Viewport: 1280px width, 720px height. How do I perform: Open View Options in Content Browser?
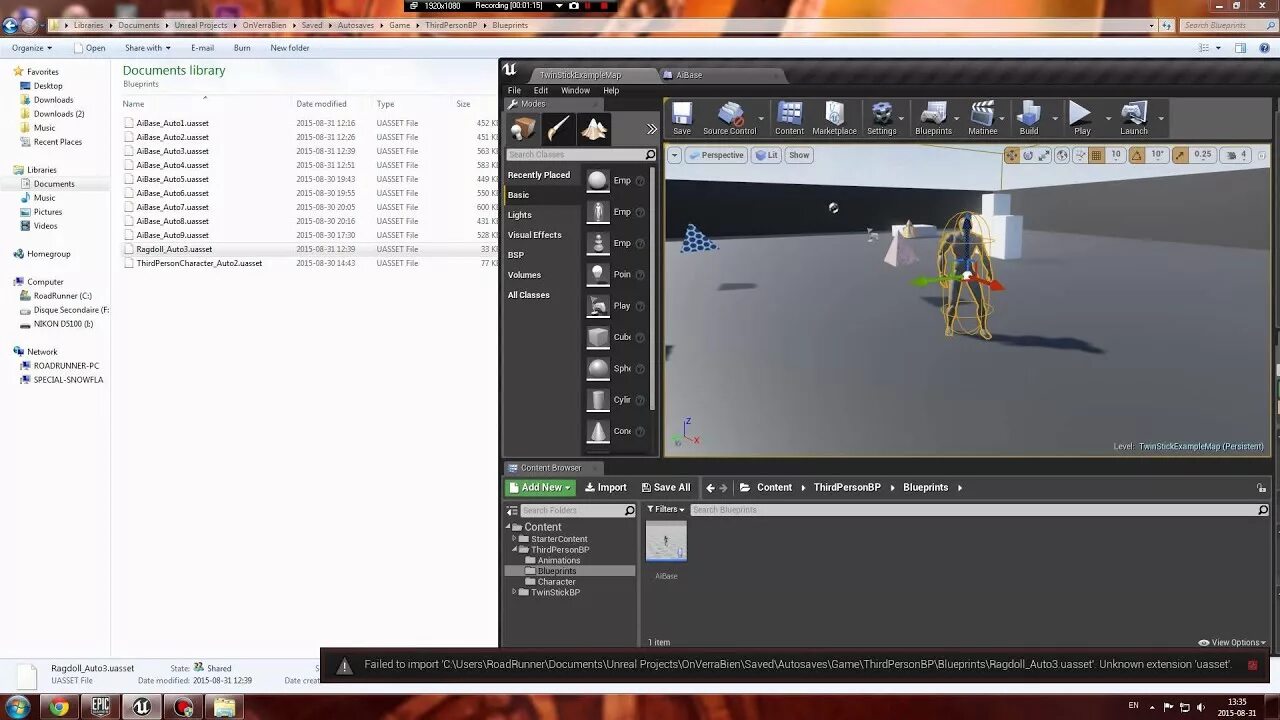pyautogui.click(x=1233, y=642)
